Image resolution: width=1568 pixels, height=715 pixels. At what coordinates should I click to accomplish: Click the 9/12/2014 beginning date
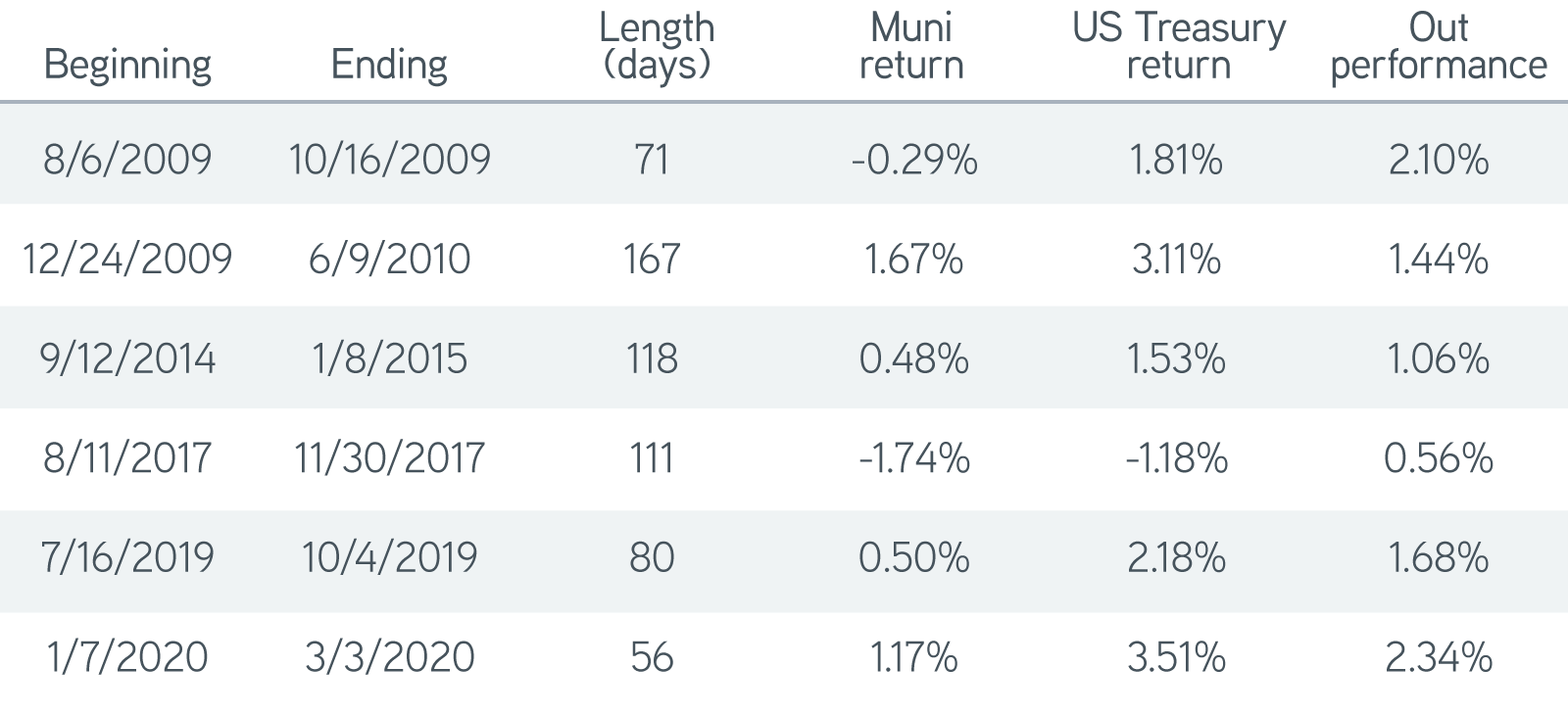pos(127,358)
